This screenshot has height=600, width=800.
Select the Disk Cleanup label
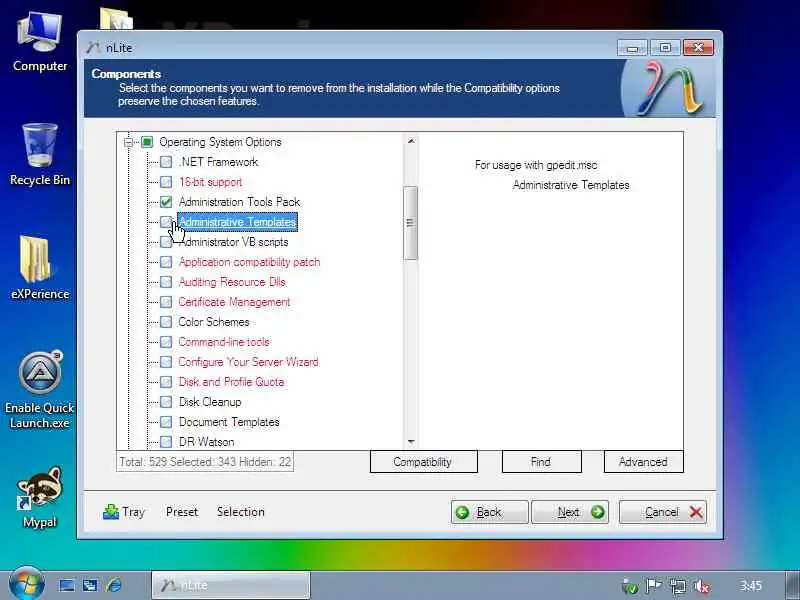pyautogui.click(x=210, y=402)
